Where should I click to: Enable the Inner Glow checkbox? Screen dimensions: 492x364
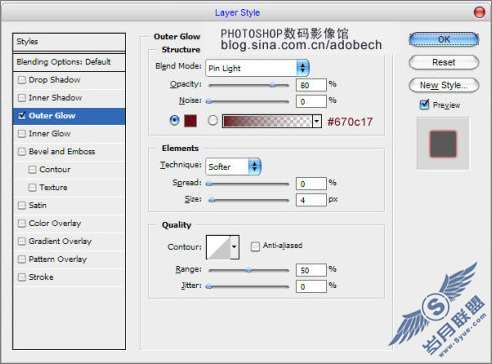(22, 134)
